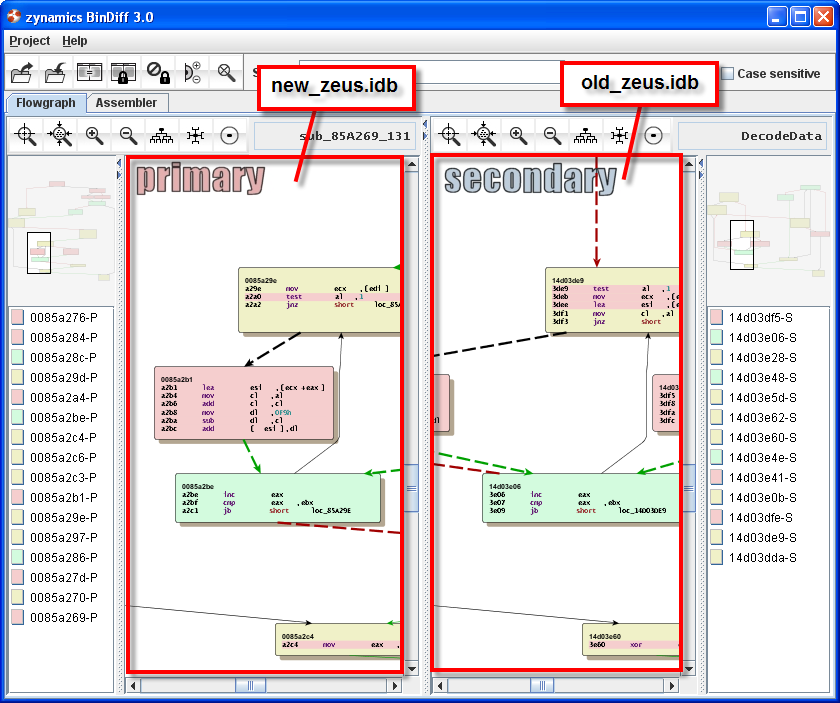Zoom in on the primary flowgraph
The height and width of the screenshot is (703, 840).
tap(94, 136)
